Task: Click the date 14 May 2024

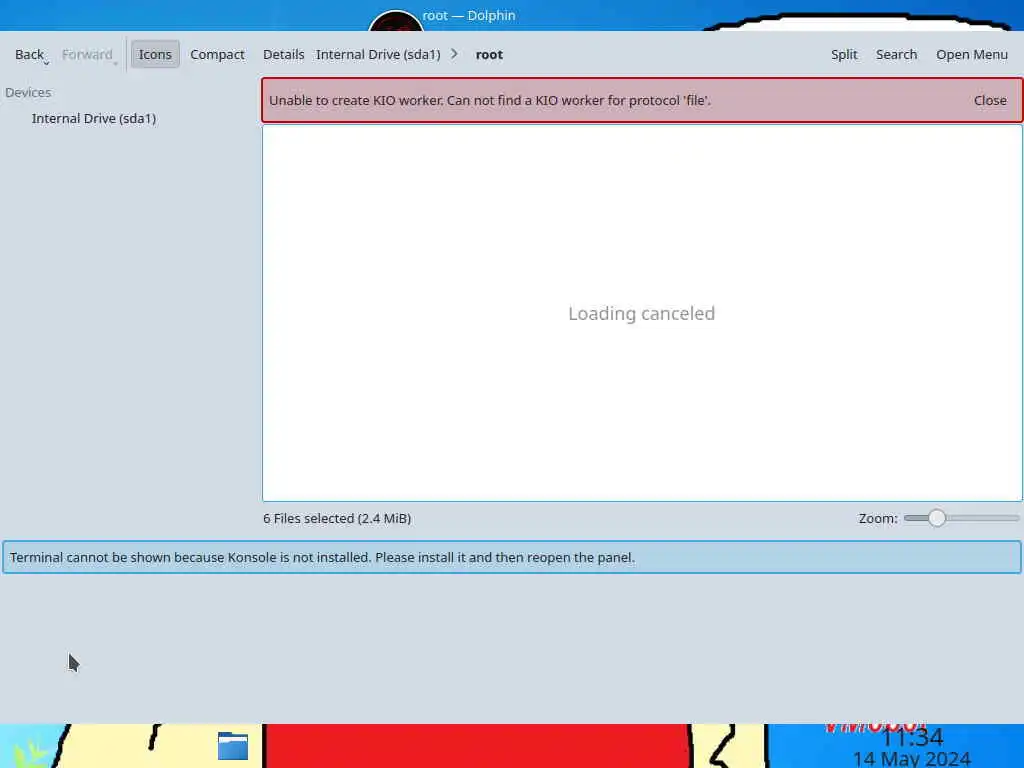Action: pos(912,760)
